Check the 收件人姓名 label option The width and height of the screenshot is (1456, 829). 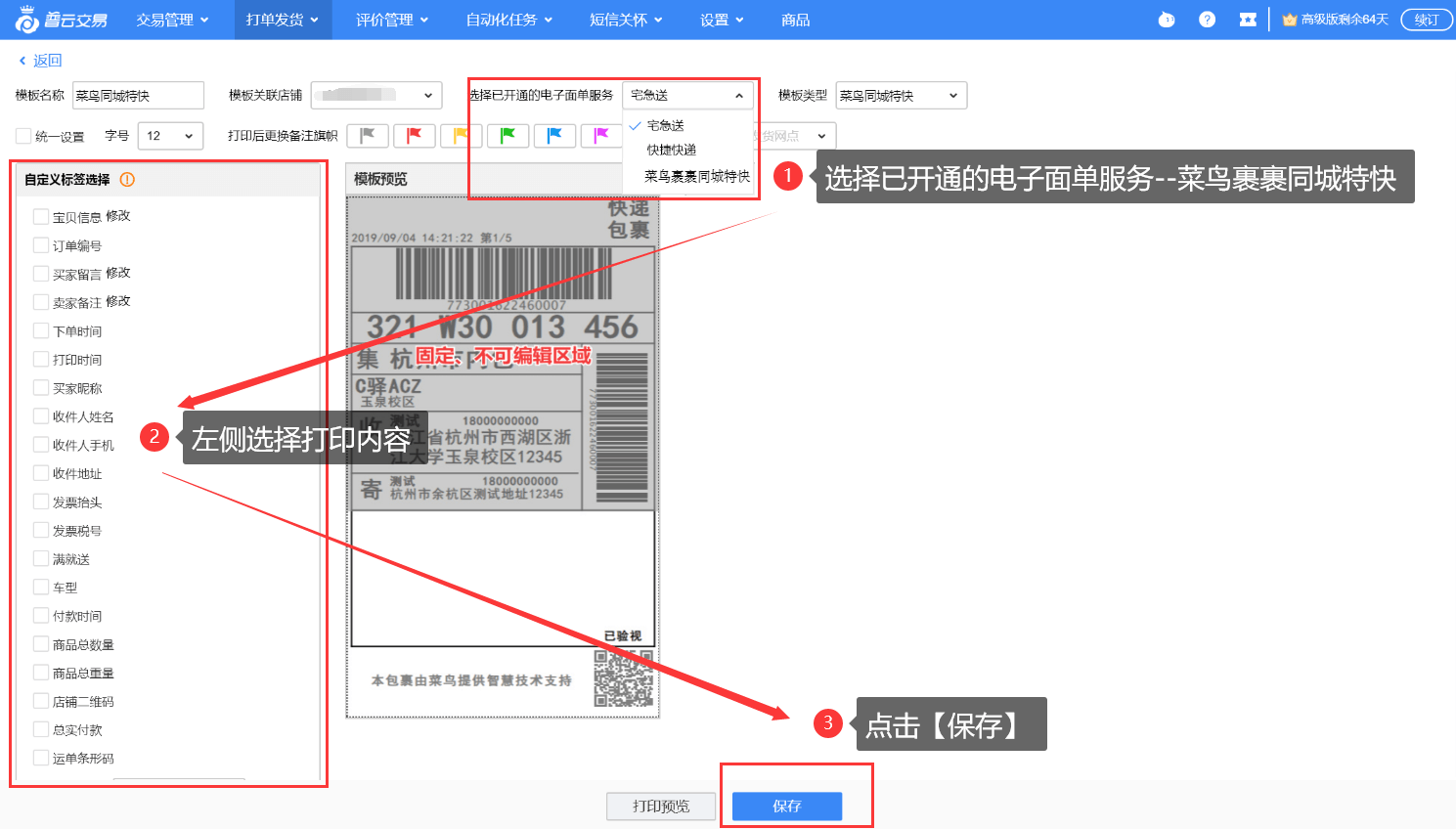41,415
